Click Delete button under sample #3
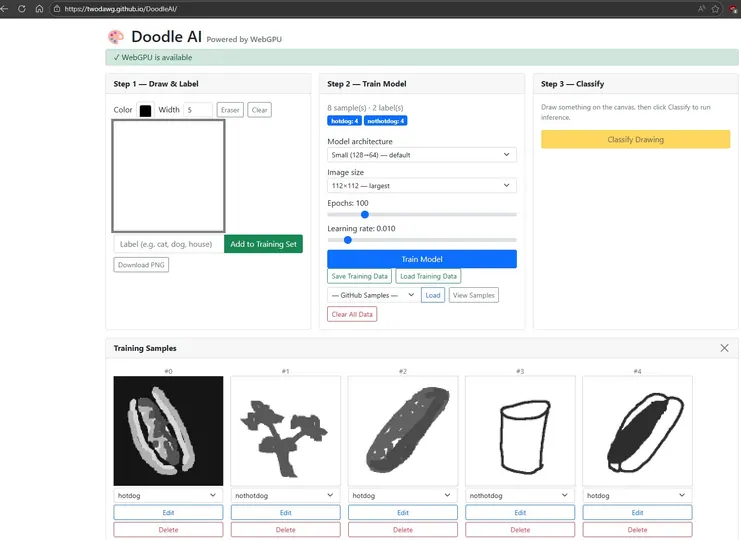 coord(520,530)
